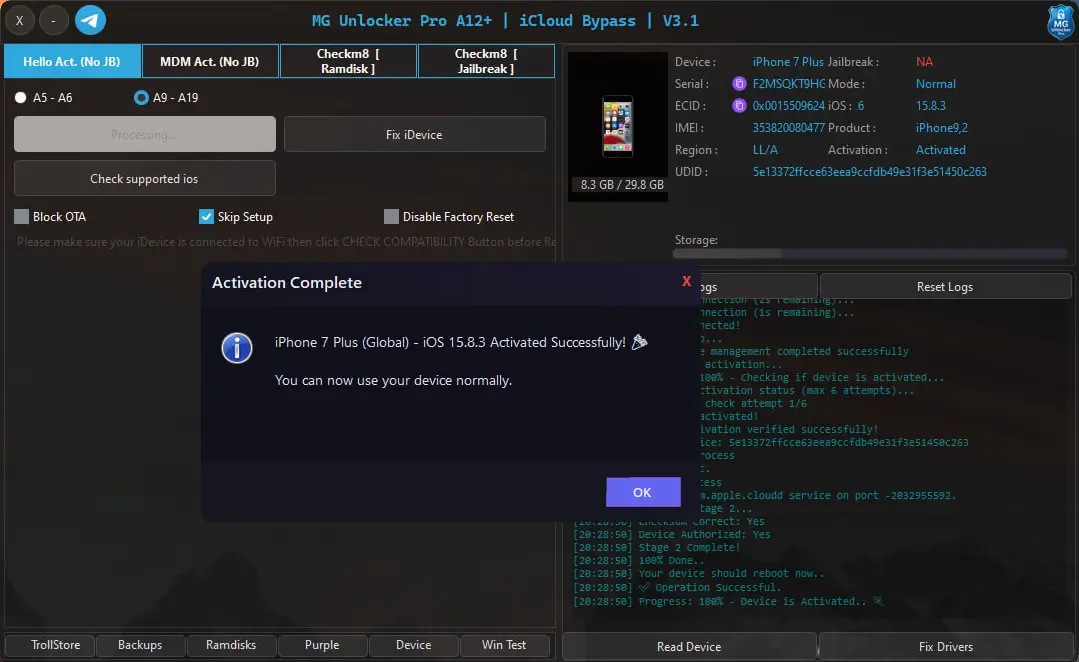Click the minimize dash button in title bar
This screenshot has height=662, width=1079.
53,20
